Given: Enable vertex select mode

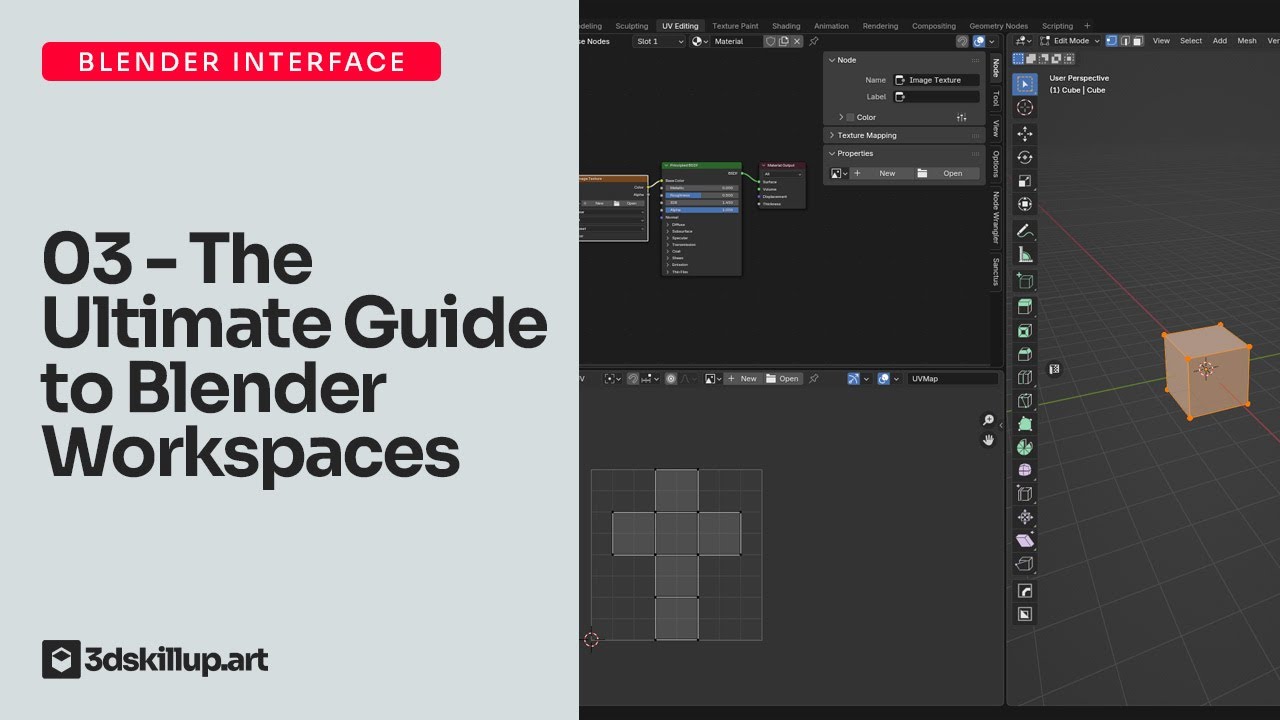Looking at the screenshot, I should [x=1111, y=41].
